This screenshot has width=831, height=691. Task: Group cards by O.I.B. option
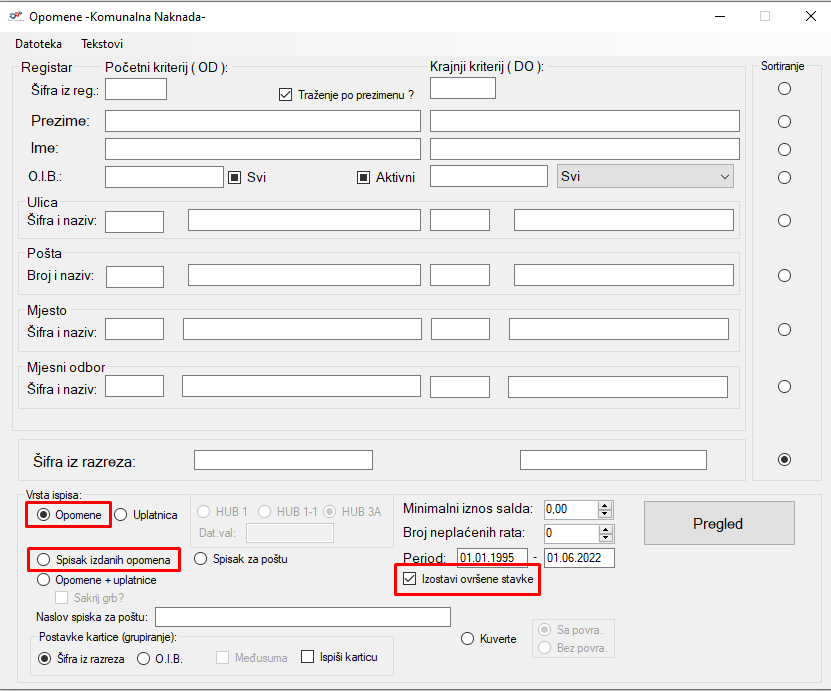(x=143, y=658)
